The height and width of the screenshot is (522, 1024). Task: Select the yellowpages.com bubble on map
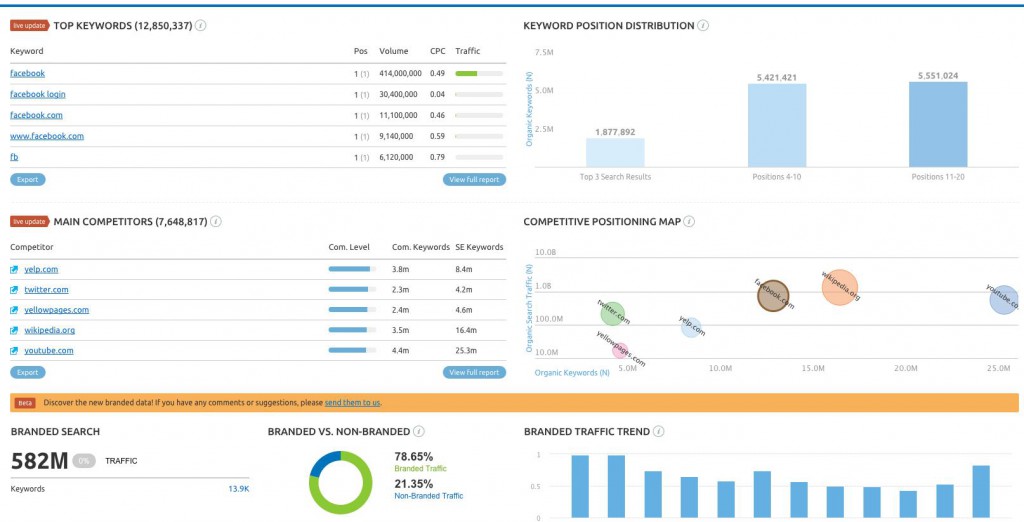point(620,350)
